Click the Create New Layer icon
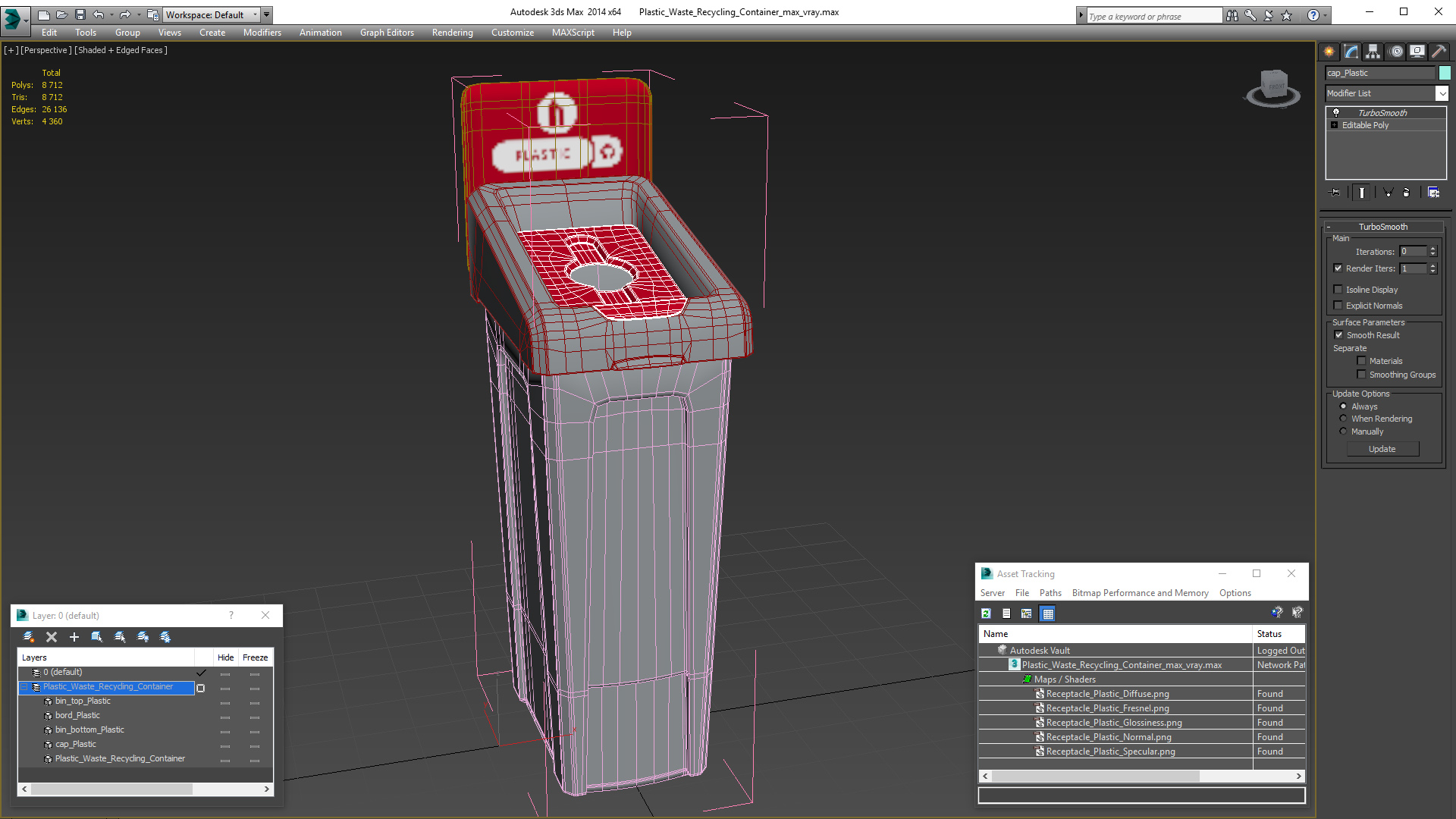Viewport: 1456px width, 819px height. pos(29,637)
